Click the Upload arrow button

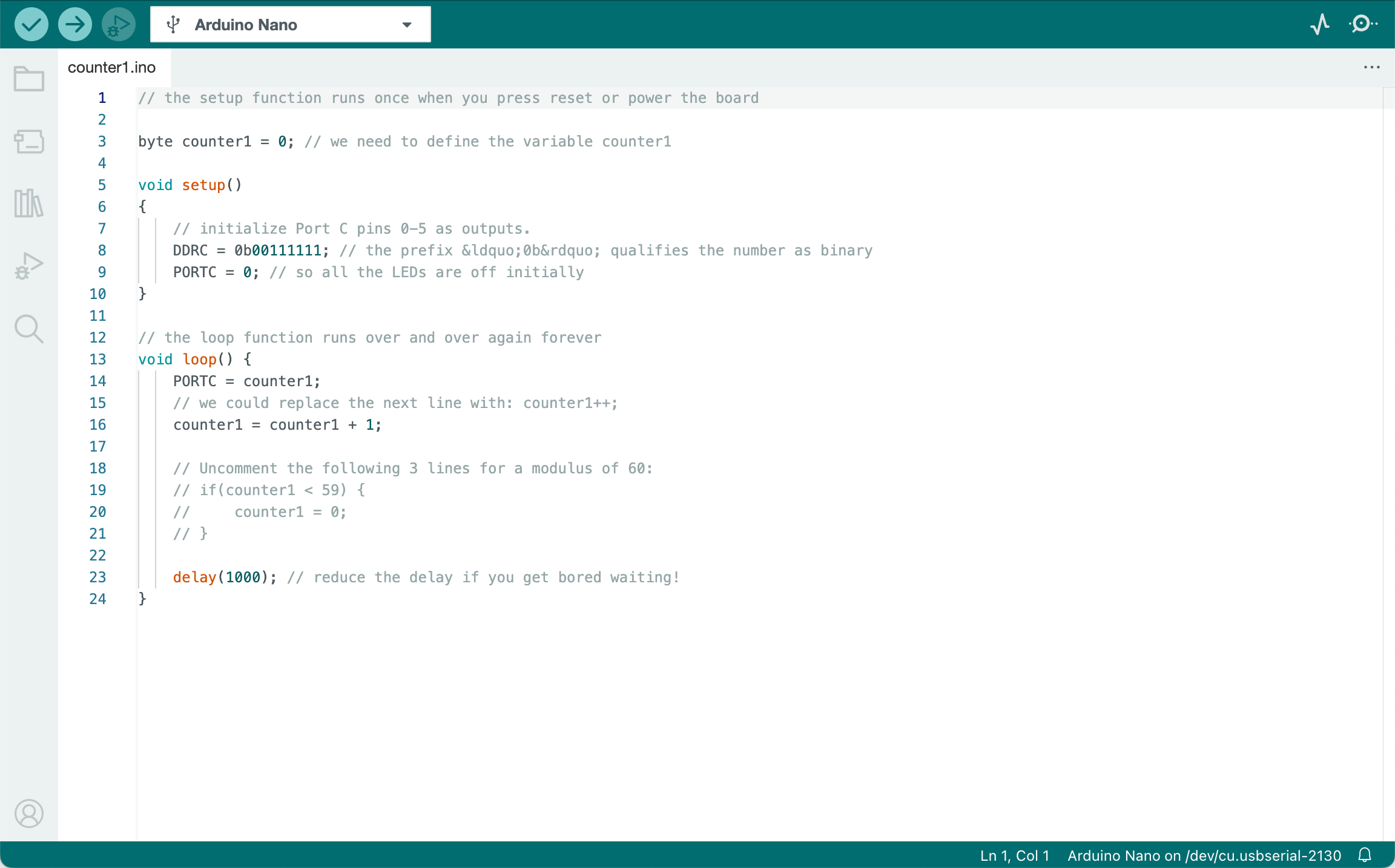[x=75, y=25]
